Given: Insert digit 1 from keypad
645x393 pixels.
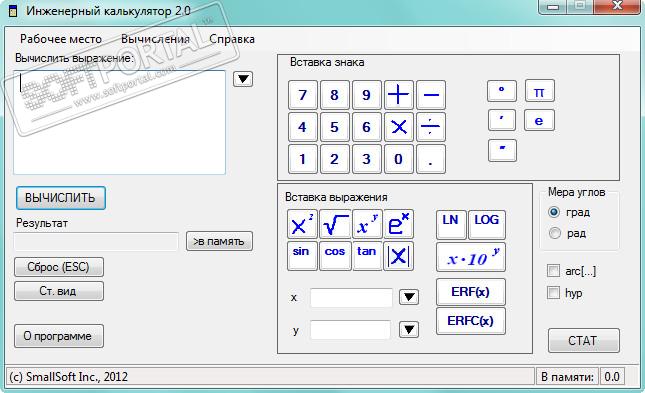Looking at the screenshot, I should [303, 159].
